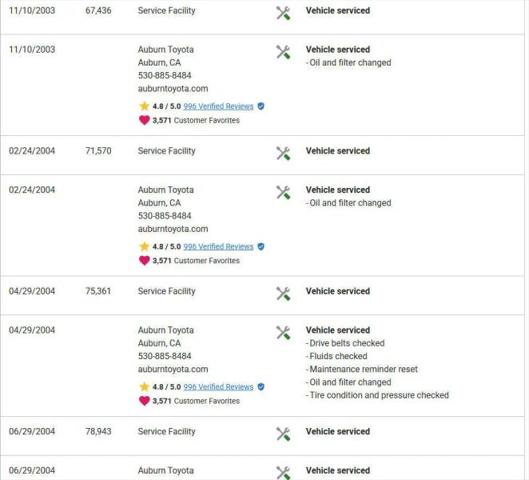
Task: Click verified shield badge in 02/24/2004 entry
Action: (261, 247)
